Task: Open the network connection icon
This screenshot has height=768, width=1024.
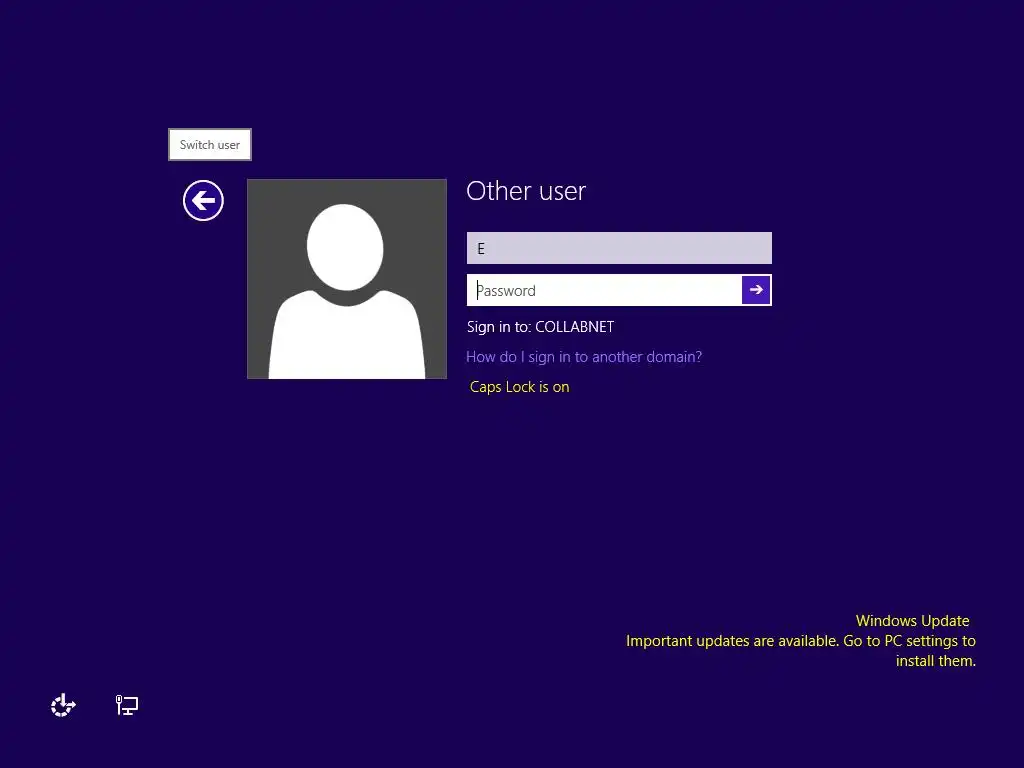Action: 127,705
